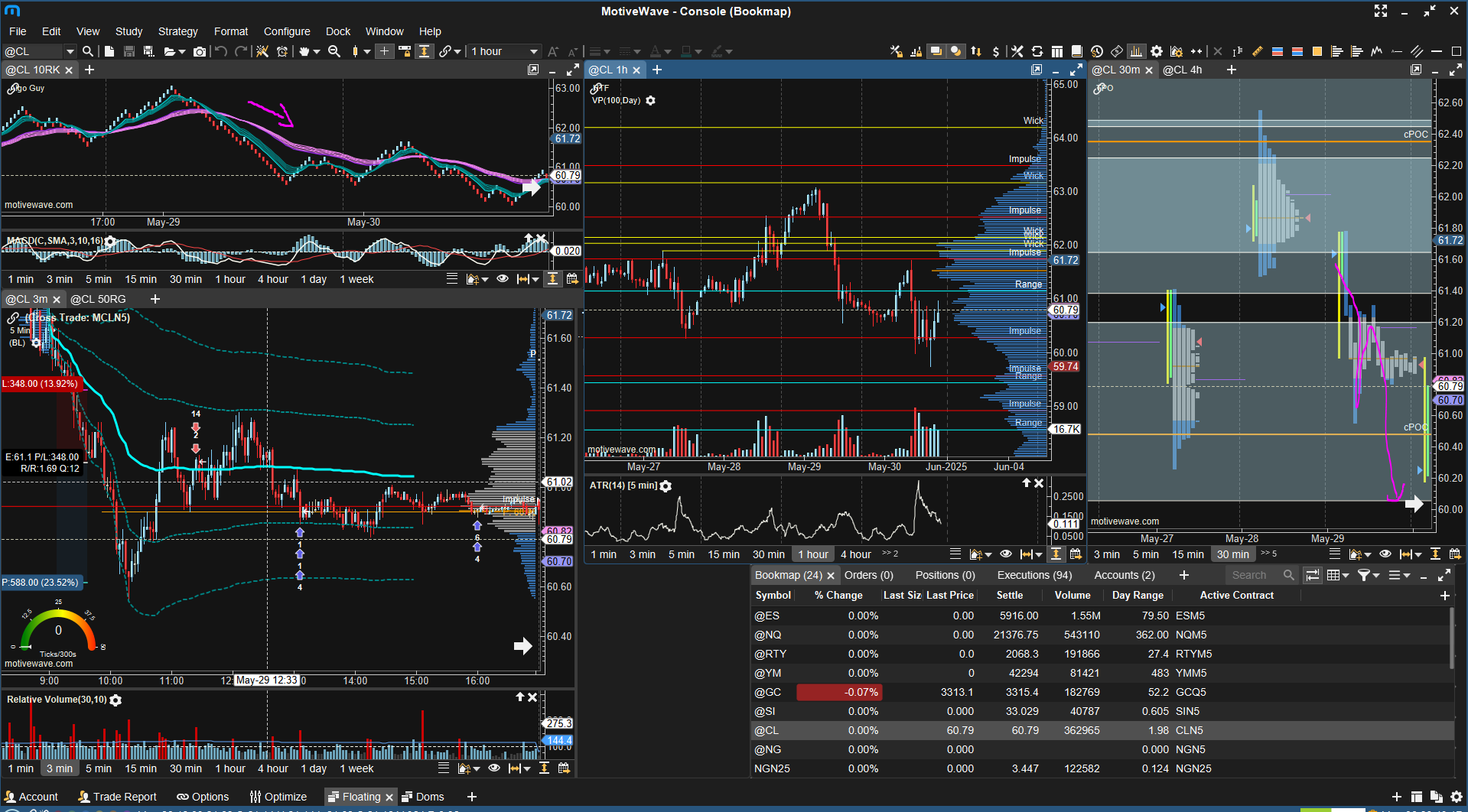This screenshot has width=1468, height=812.
Task: Toggle the chat bubbles toolbar button
Action: [936, 51]
